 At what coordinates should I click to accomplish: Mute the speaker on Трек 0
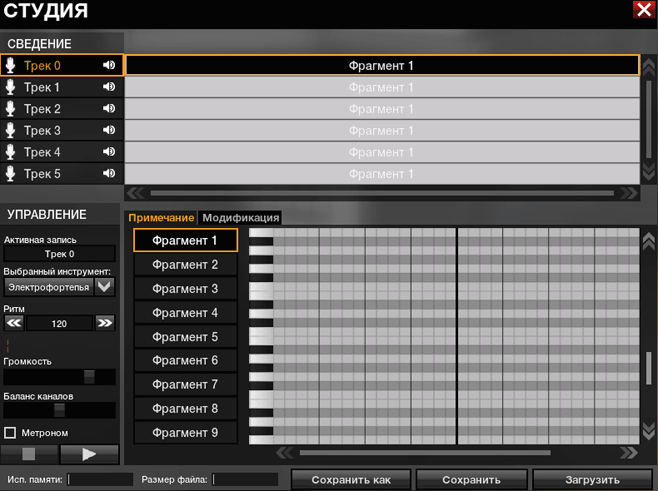click(109, 65)
